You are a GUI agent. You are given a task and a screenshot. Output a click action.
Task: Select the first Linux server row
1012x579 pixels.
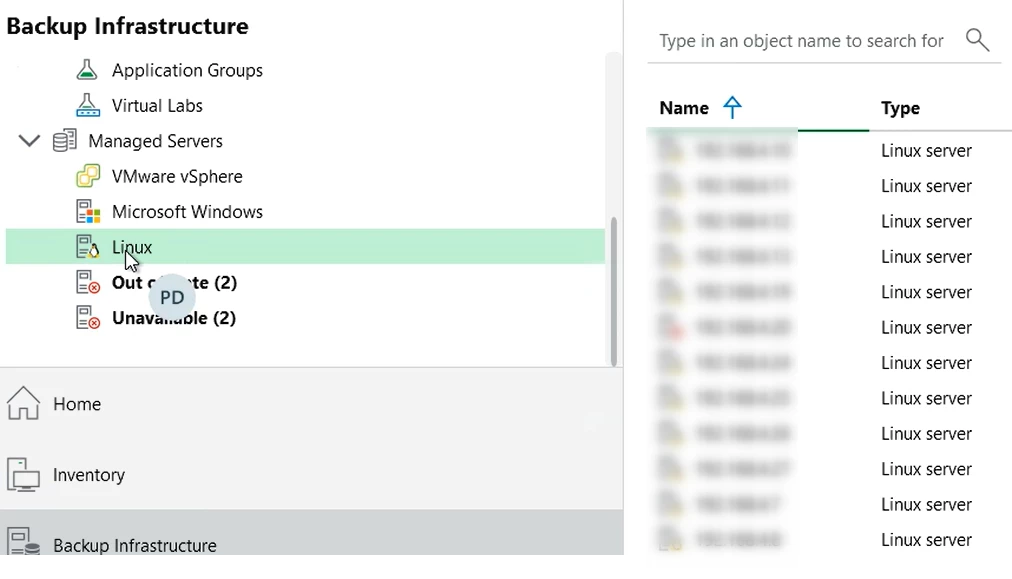click(830, 151)
